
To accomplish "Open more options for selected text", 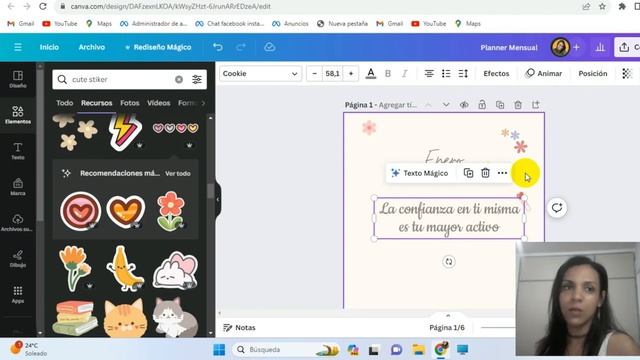I will point(502,173).
